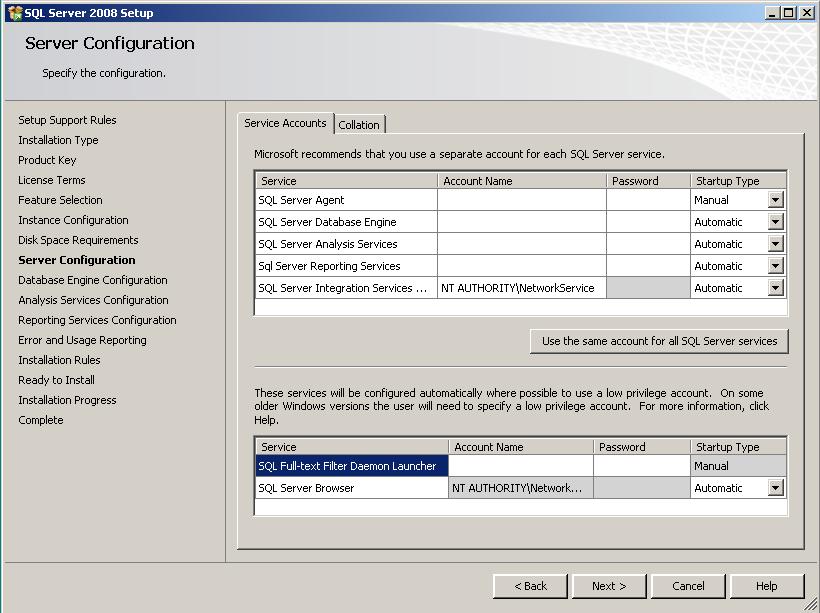Click Reporting Services Configuration in the steps list

pyautogui.click(x=97, y=320)
